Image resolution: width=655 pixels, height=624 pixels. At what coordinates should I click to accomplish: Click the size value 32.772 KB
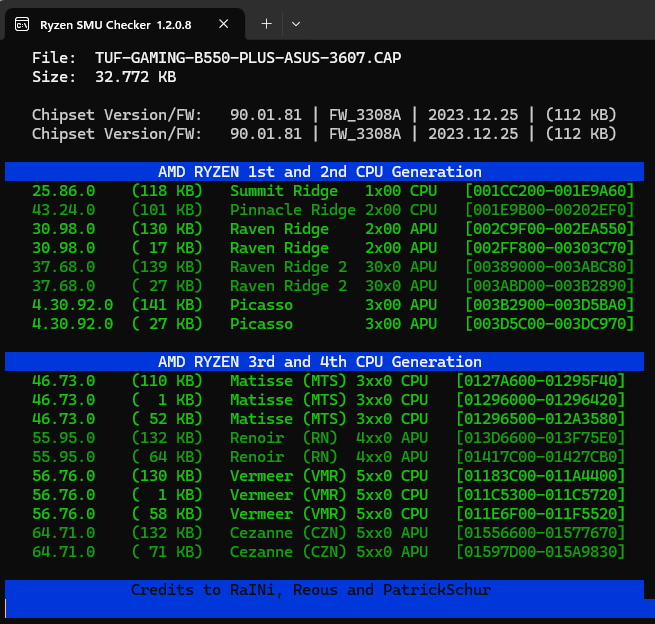point(136,77)
